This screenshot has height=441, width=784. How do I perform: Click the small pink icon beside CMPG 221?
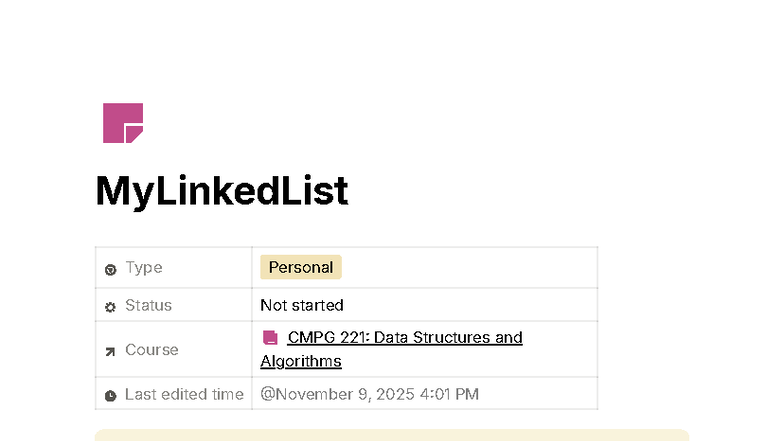pos(270,338)
